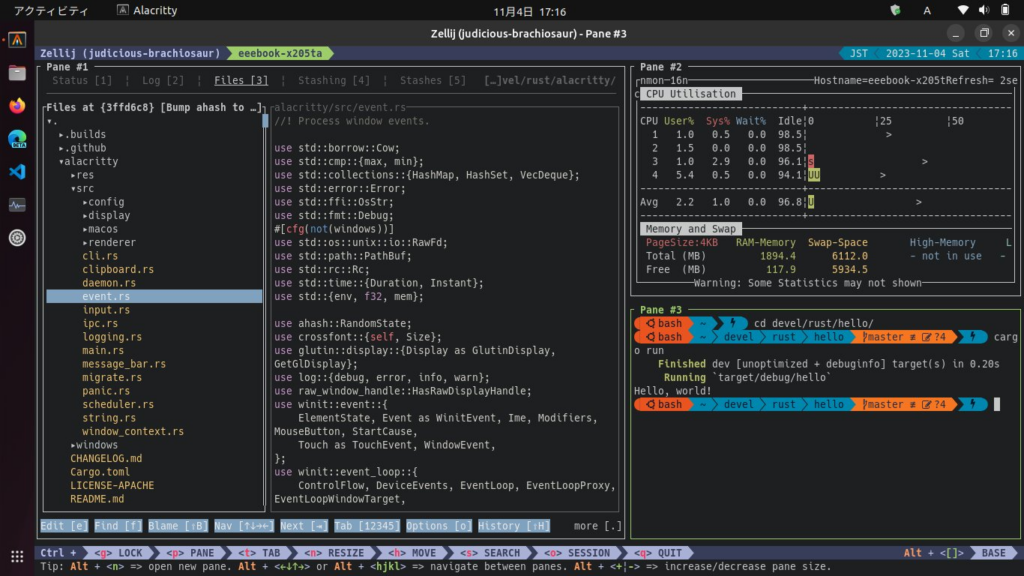Click the Options [o] command
Image resolution: width=1024 pixels, height=576 pixels.
click(439, 526)
